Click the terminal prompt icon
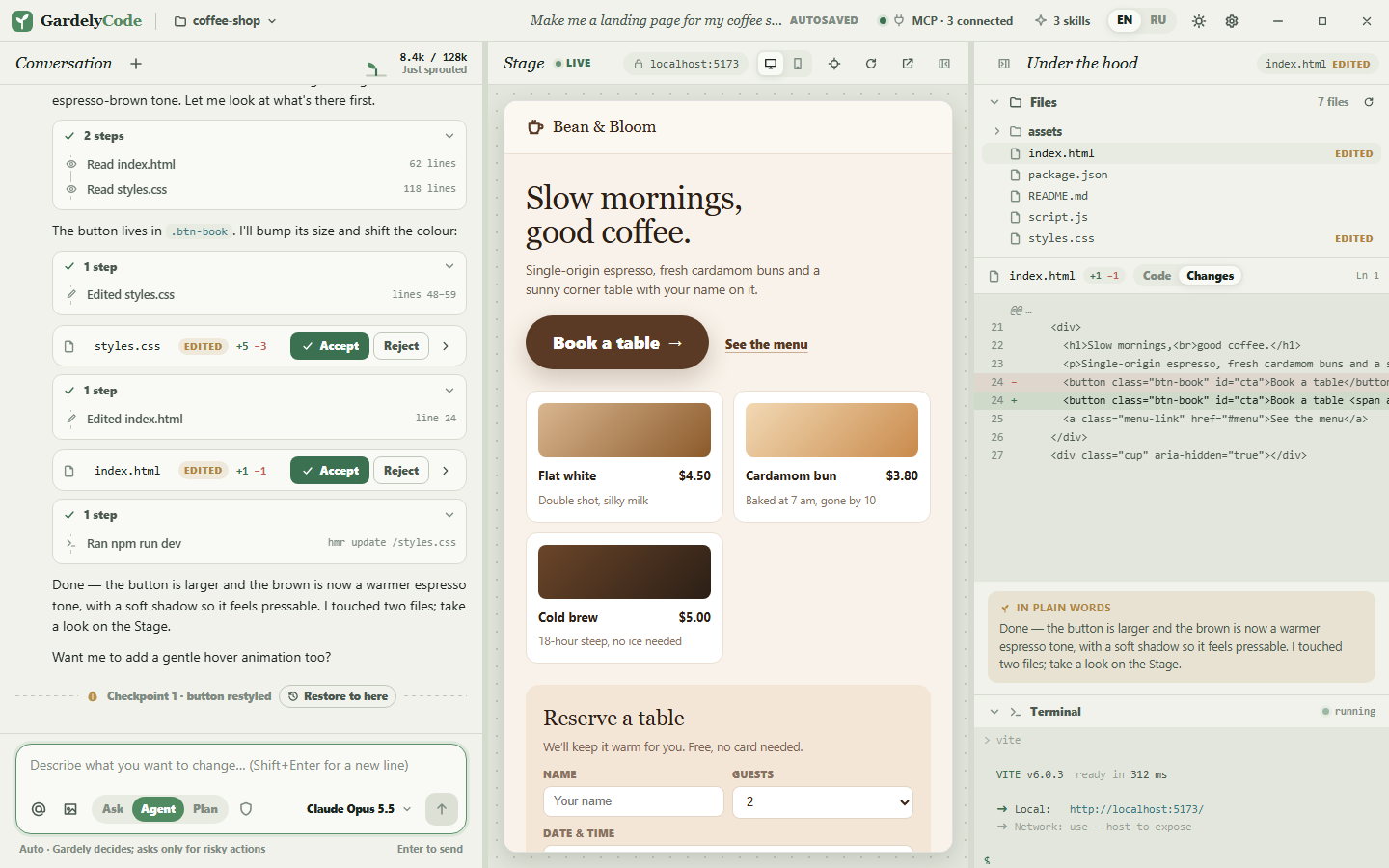Viewport: 1389px width, 868px height. pos(1015,712)
